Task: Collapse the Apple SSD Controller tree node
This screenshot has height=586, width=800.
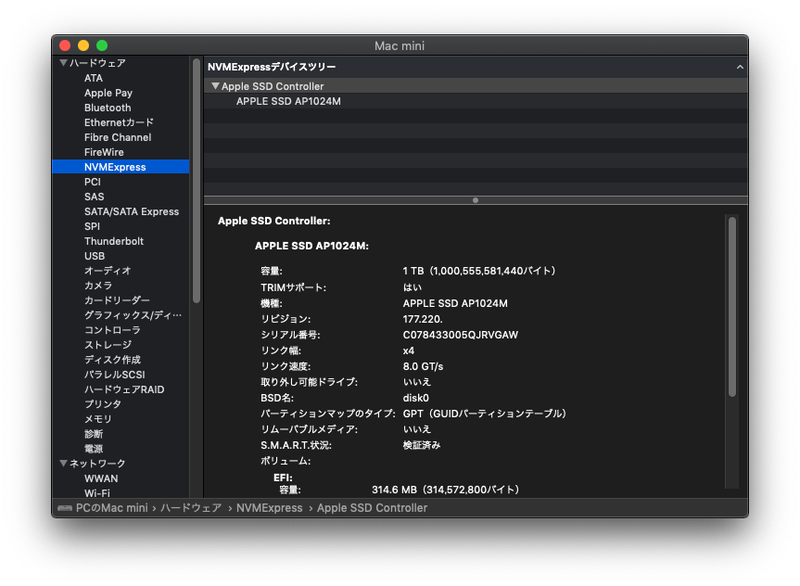Action: point(215,87)
